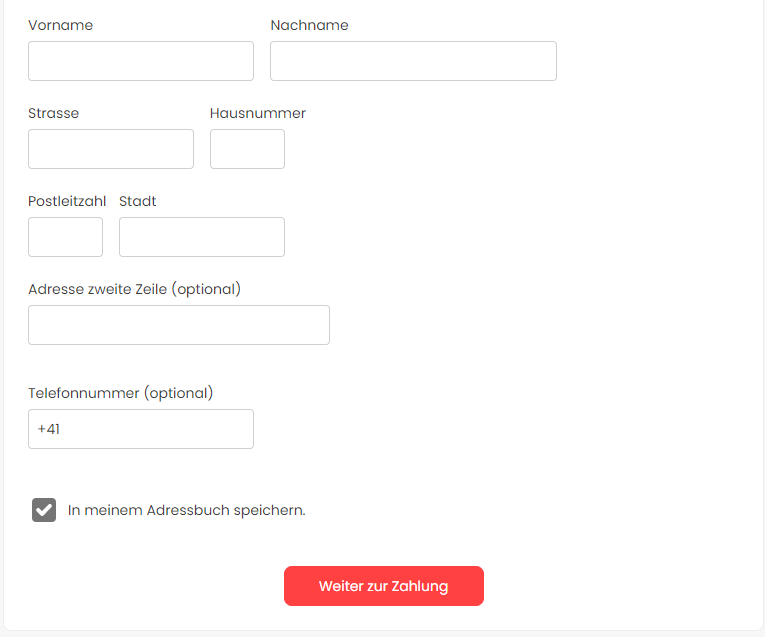The image size is (765, 637).
Task: Select the Strasse text box
Action: 111,149
